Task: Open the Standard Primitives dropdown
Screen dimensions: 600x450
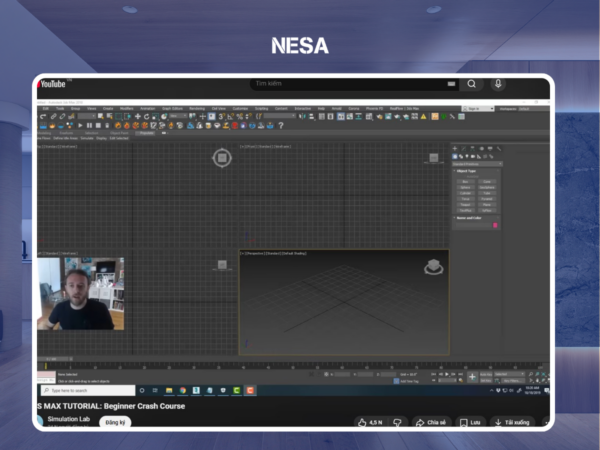Action: (476, 164)
